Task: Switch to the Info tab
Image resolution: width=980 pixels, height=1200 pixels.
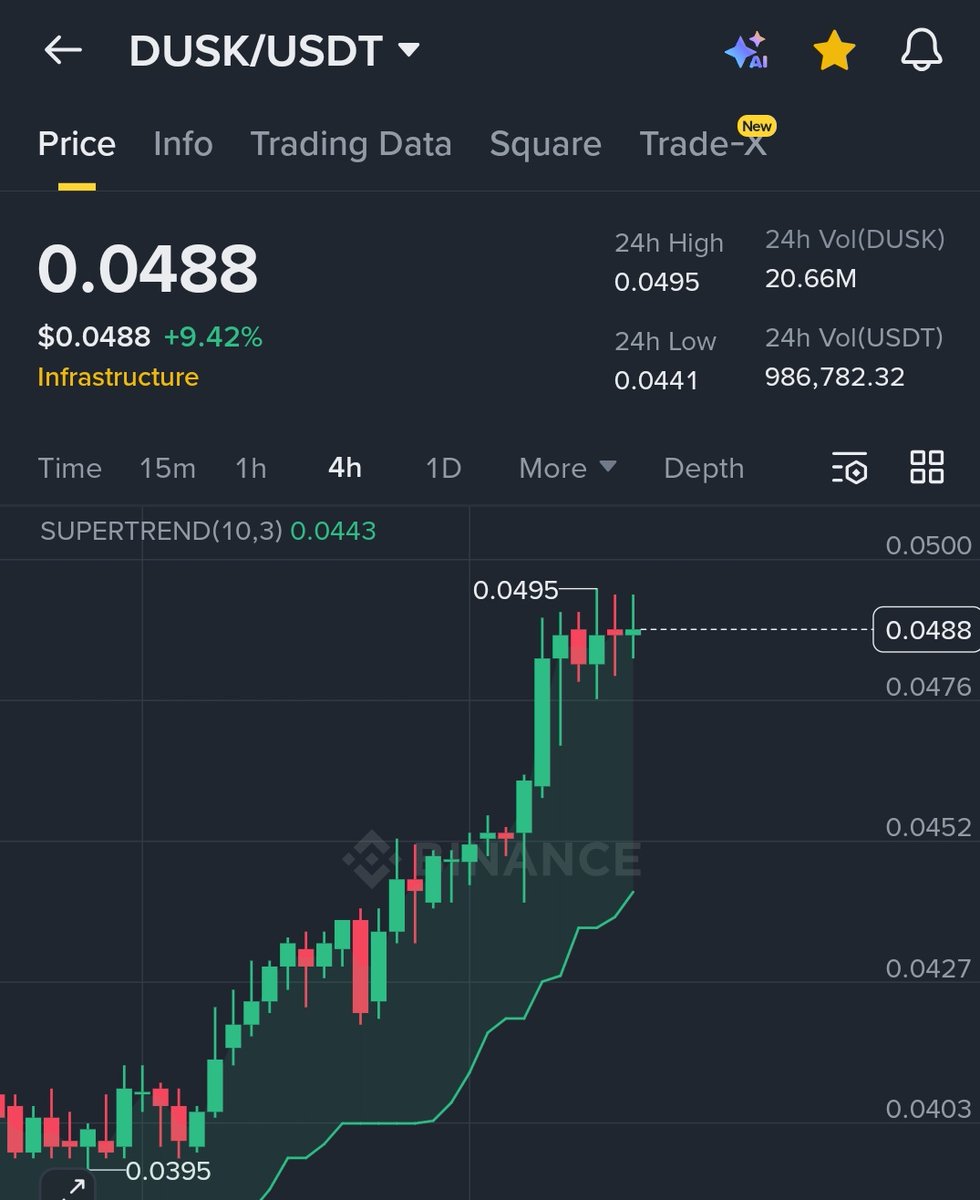Action: [x=183, y=144]
